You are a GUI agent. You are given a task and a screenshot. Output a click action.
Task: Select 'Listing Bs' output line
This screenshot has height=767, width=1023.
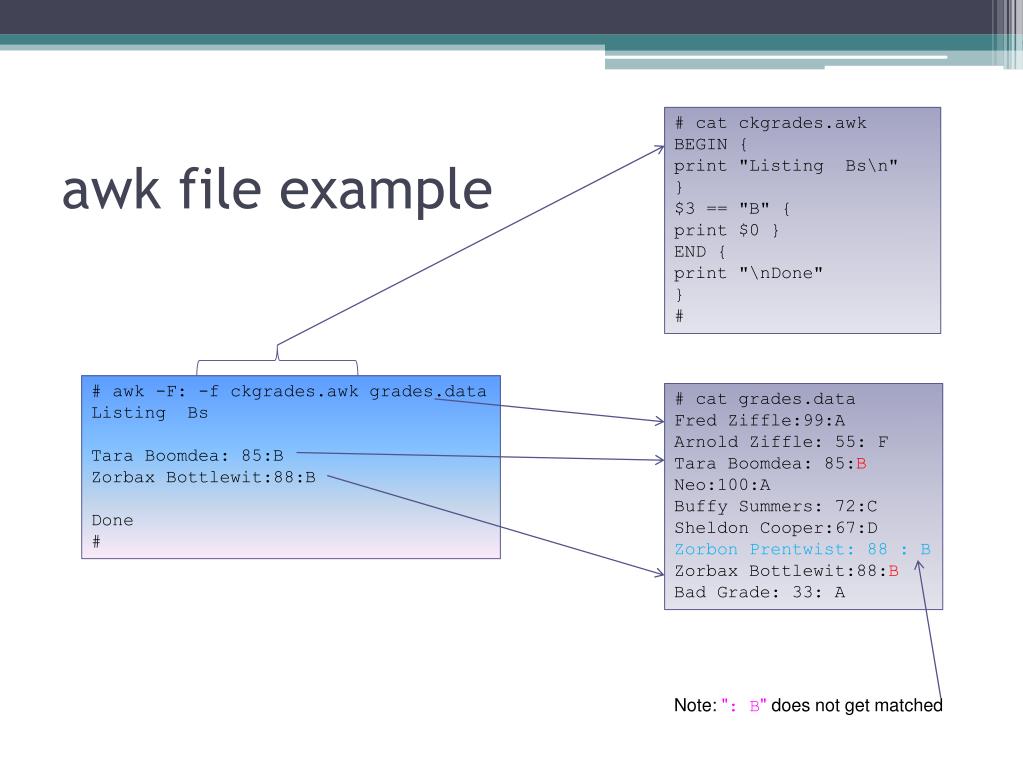(x=149, y=413)
